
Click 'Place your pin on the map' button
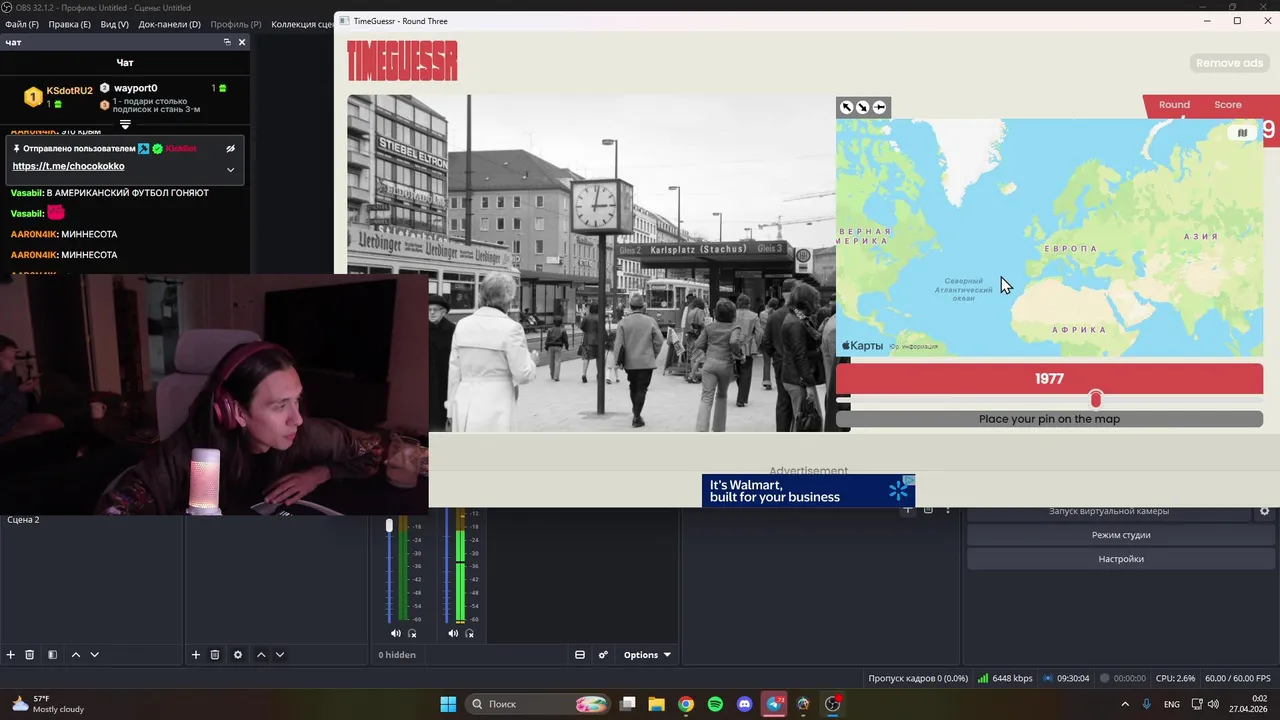[x=1049, y=419]
